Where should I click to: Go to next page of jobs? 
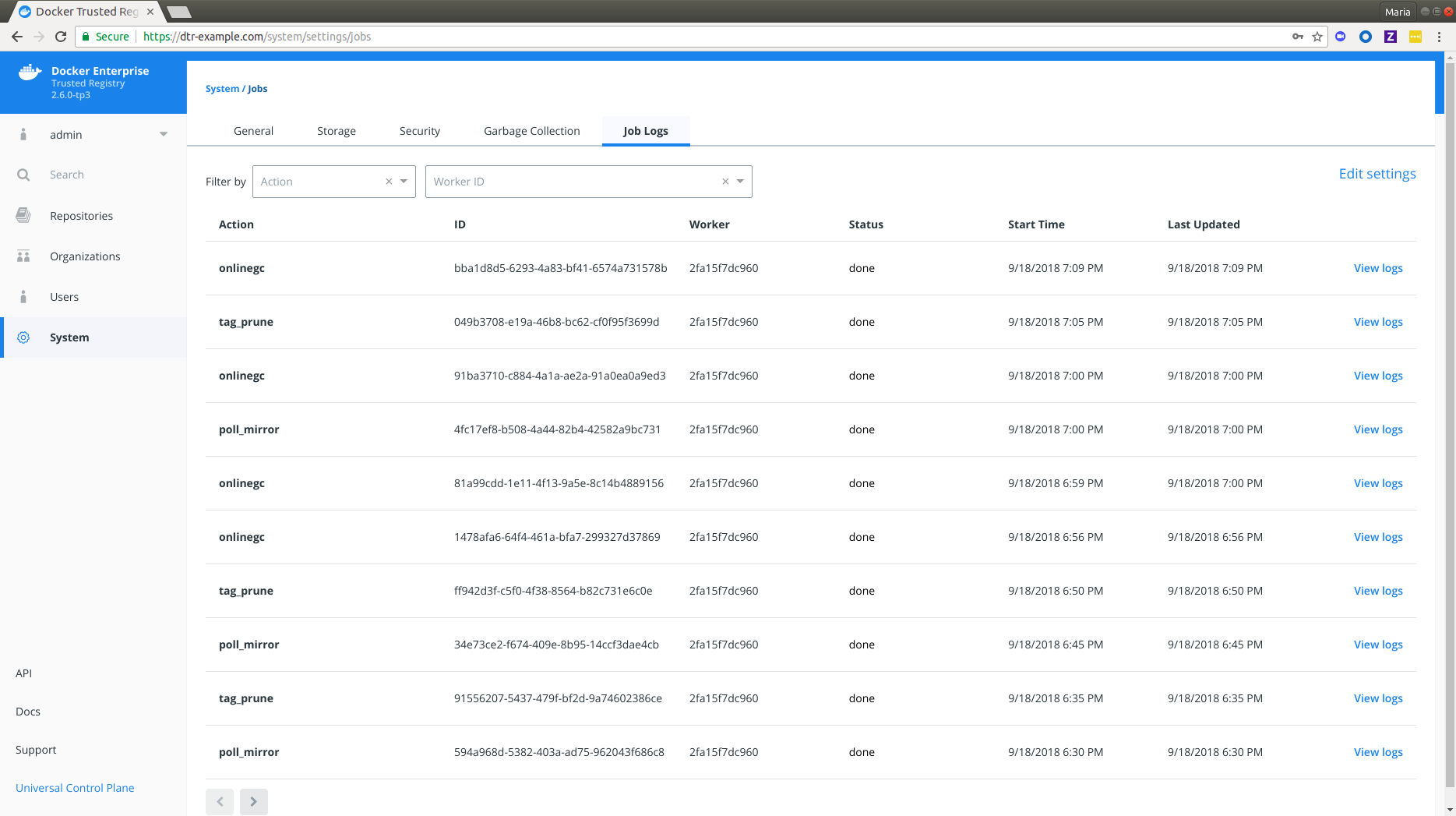coord(253,801)
